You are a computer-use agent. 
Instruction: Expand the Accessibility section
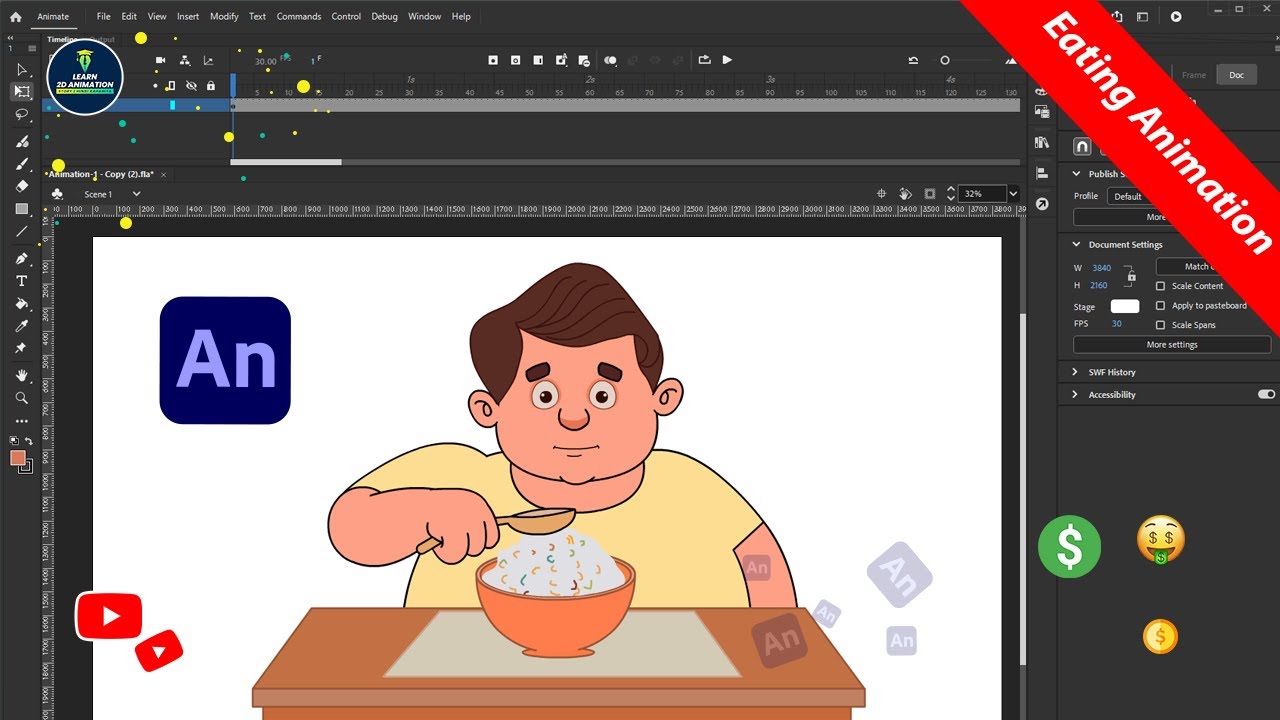1077,395
